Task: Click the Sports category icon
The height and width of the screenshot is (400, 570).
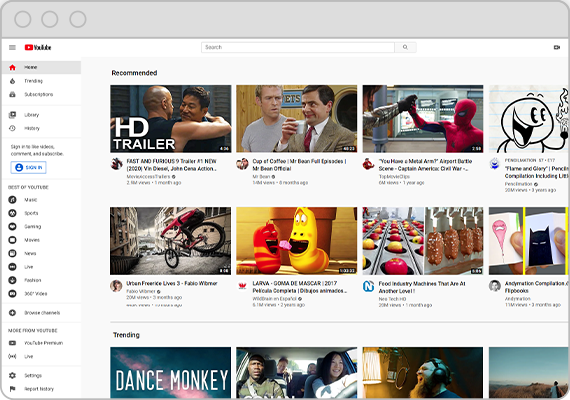Action: 12,213
